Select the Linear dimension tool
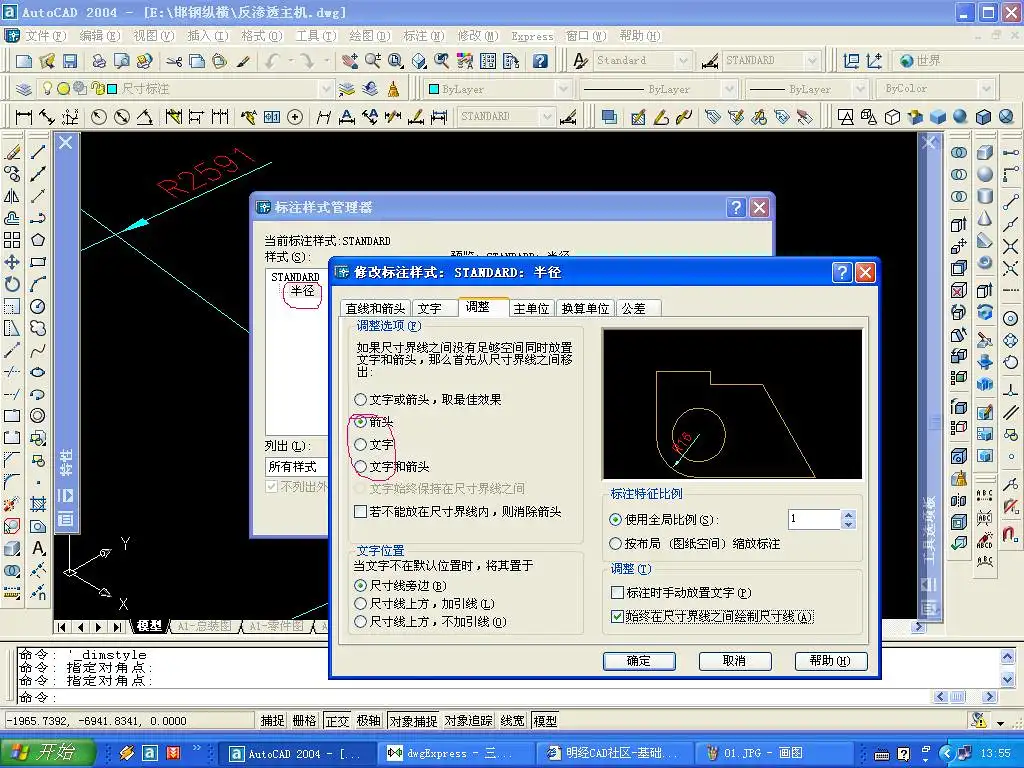Viewport: 1024px width, 768px height. point(24,117)
